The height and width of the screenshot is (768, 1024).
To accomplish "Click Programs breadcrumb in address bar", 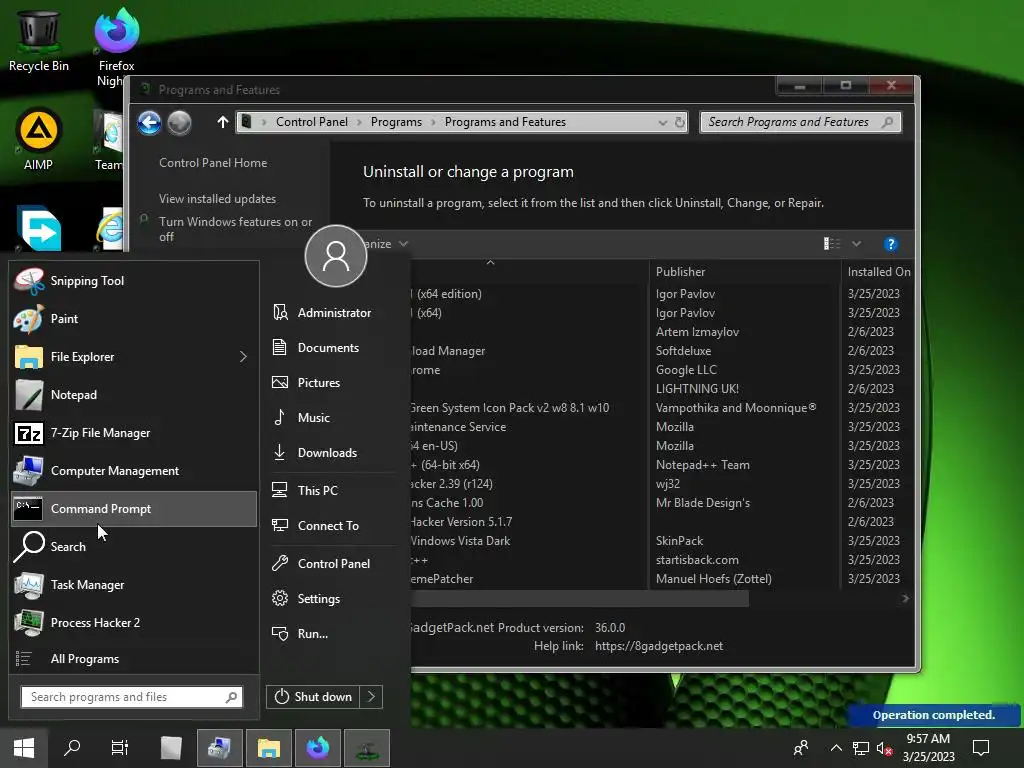I will [396, 122].
